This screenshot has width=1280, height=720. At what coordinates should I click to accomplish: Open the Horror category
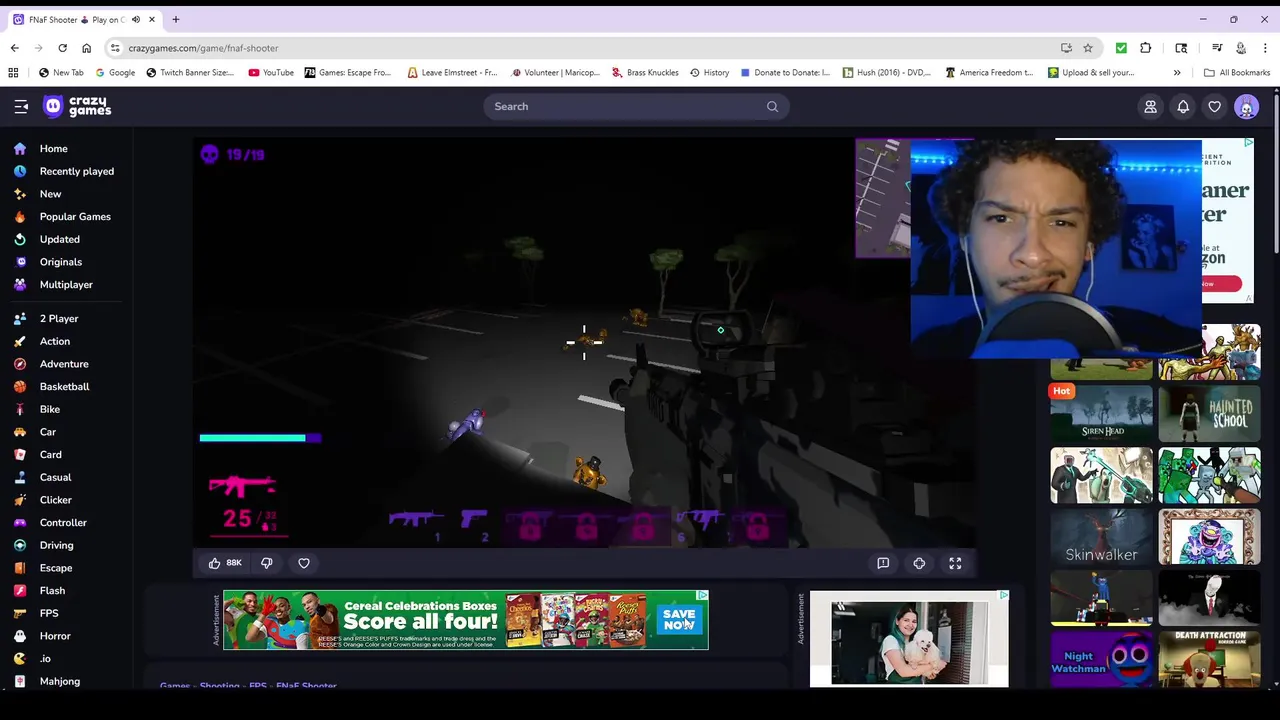click(x=55, y=636)
